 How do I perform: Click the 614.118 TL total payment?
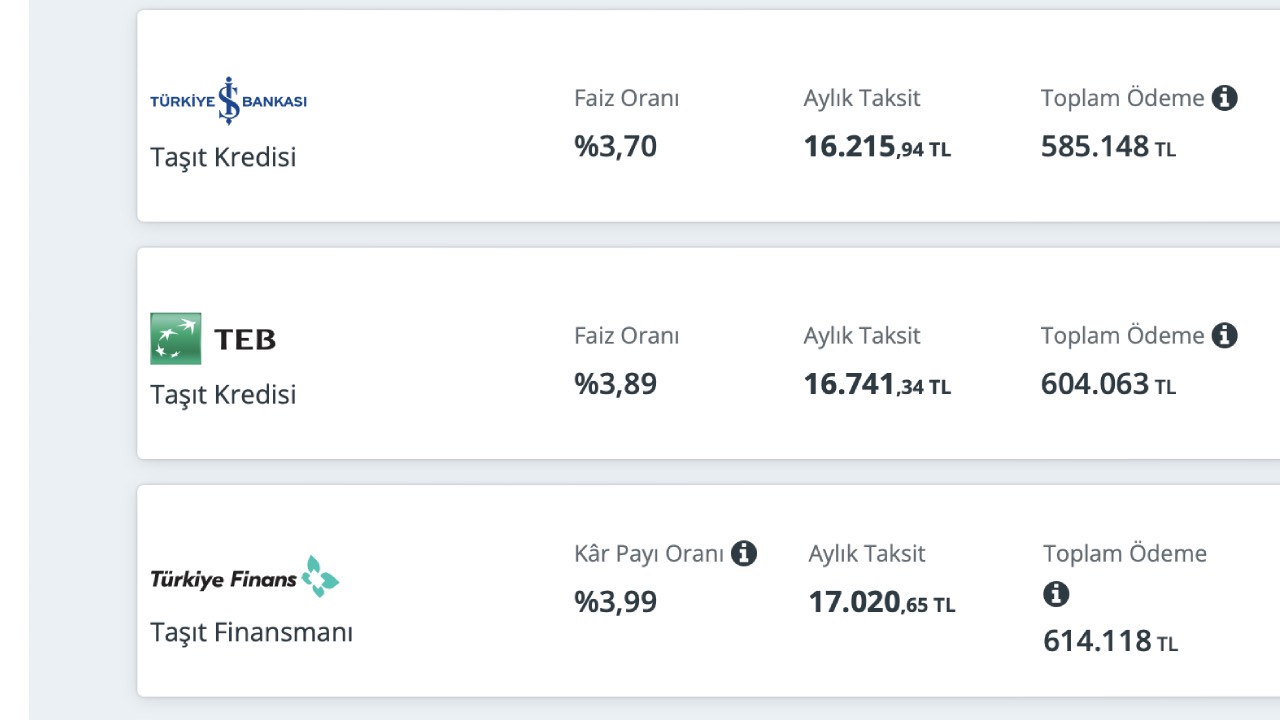point(1110,641)
